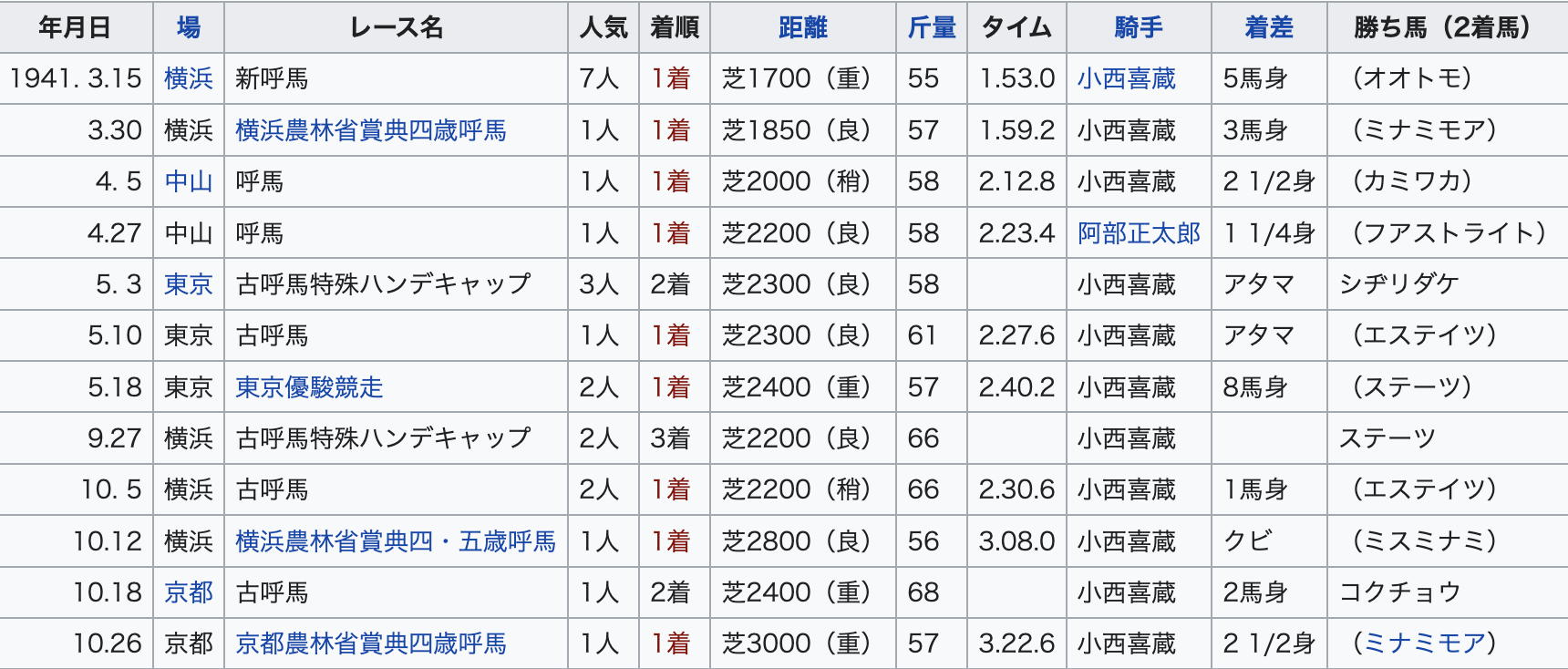Select the 3.22.6 time cell
Image resolution: width=1568 pixels, height=669 pixels.
1016,643
